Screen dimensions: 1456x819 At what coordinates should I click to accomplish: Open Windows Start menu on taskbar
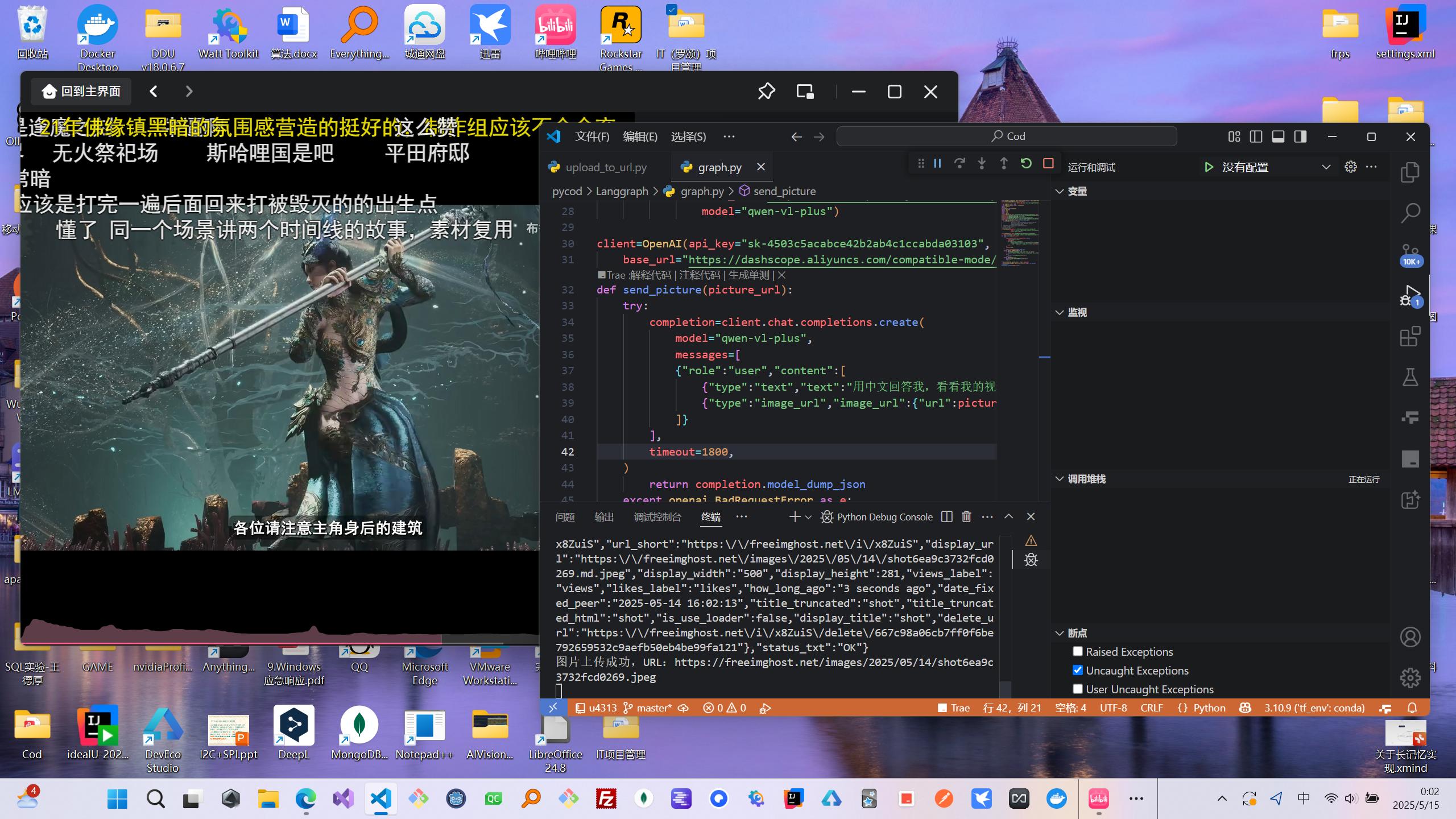[x=117, y=799]
